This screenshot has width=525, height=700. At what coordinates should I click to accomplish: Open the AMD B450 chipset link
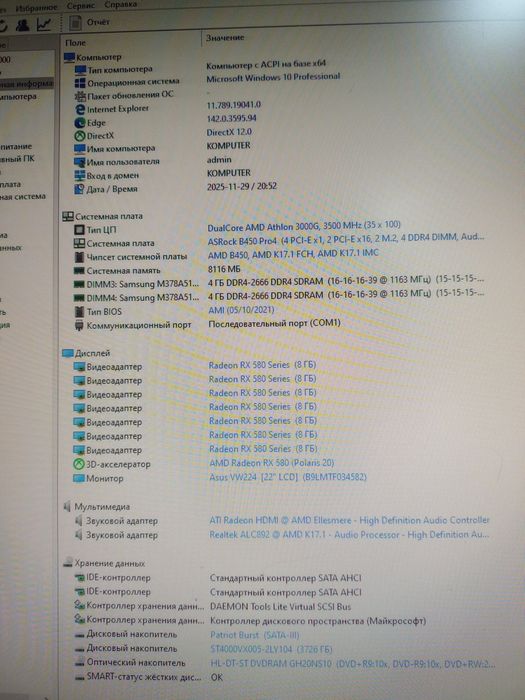[293, 254]
